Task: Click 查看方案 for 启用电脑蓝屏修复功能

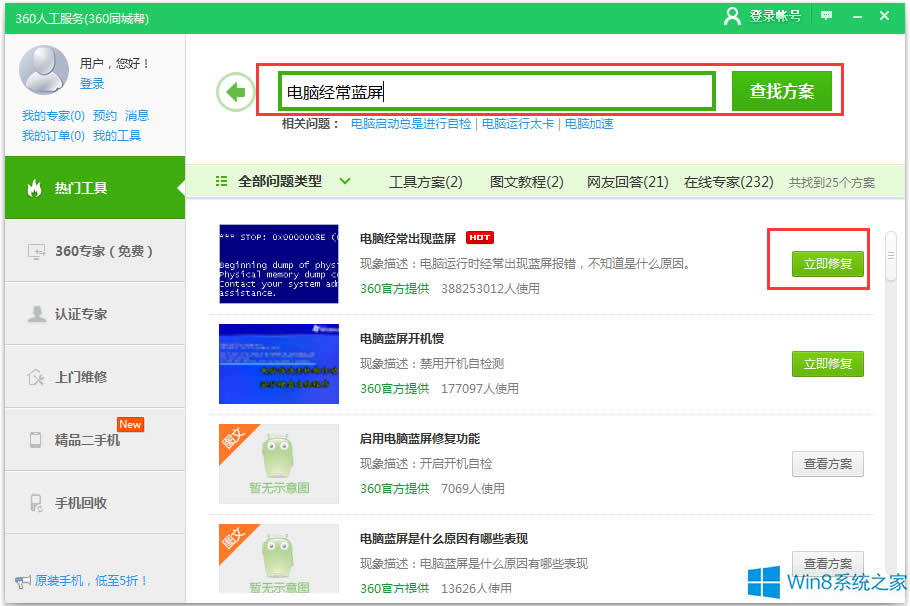Action: (827, 463)
